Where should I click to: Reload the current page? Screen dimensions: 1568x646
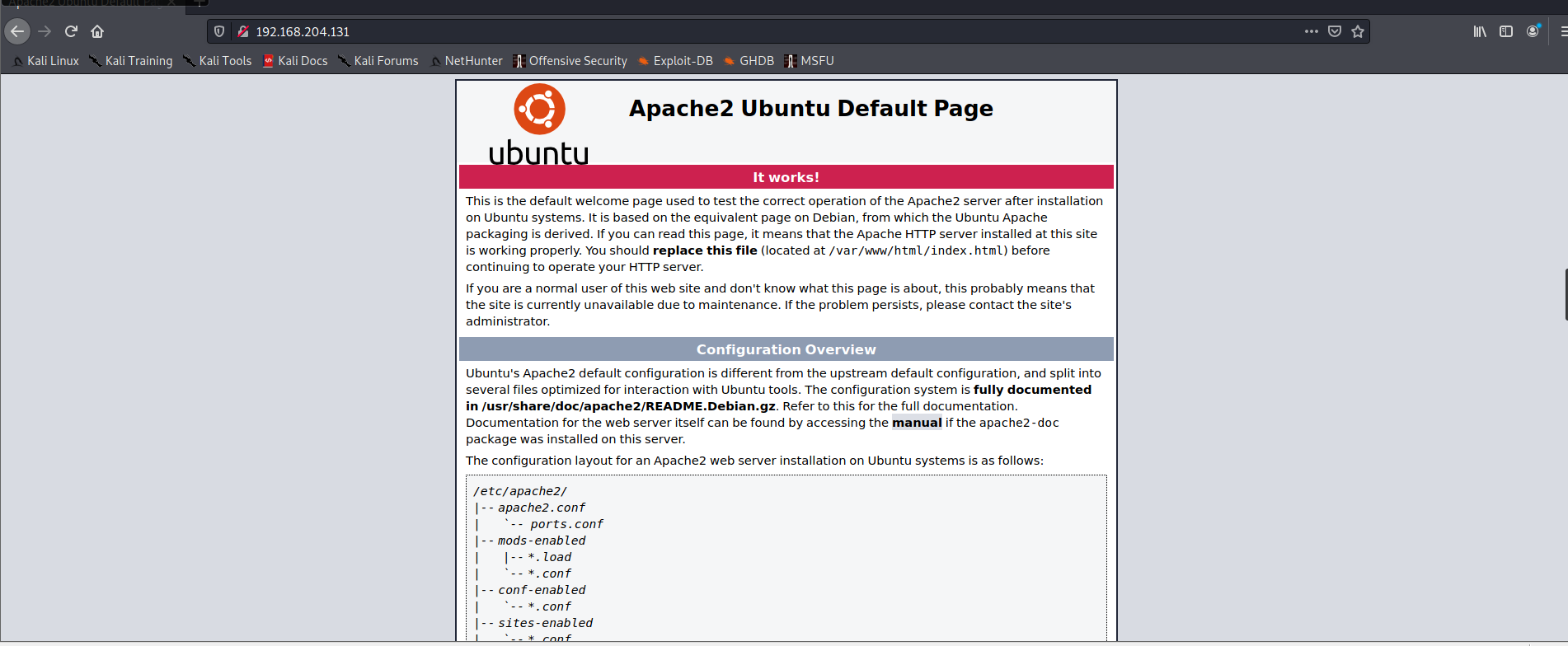point(71,31)
